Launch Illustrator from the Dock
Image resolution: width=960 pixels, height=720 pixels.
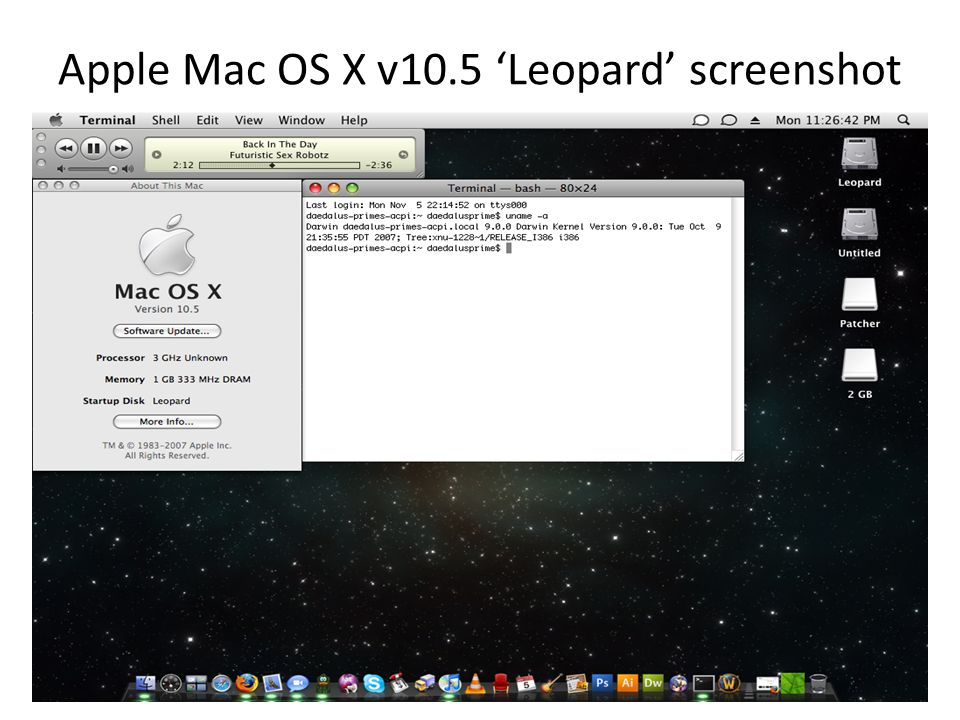click(x=628, y=683)
